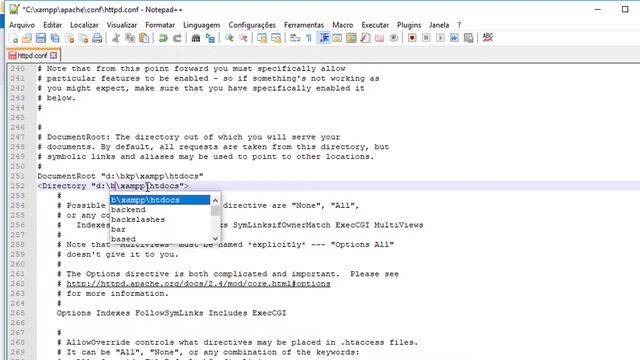Open the Editar menu

tap(52, 25)
